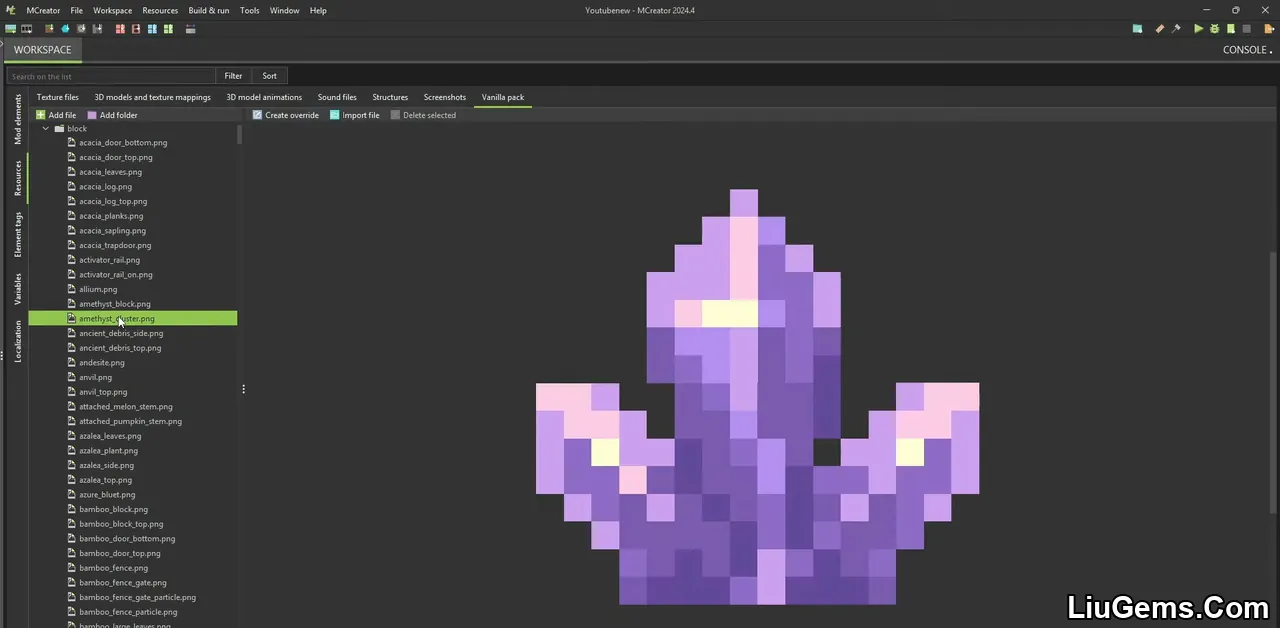Screen dimensions: 1280x628
Task: Open the File menu
Action: coord(76,10)
